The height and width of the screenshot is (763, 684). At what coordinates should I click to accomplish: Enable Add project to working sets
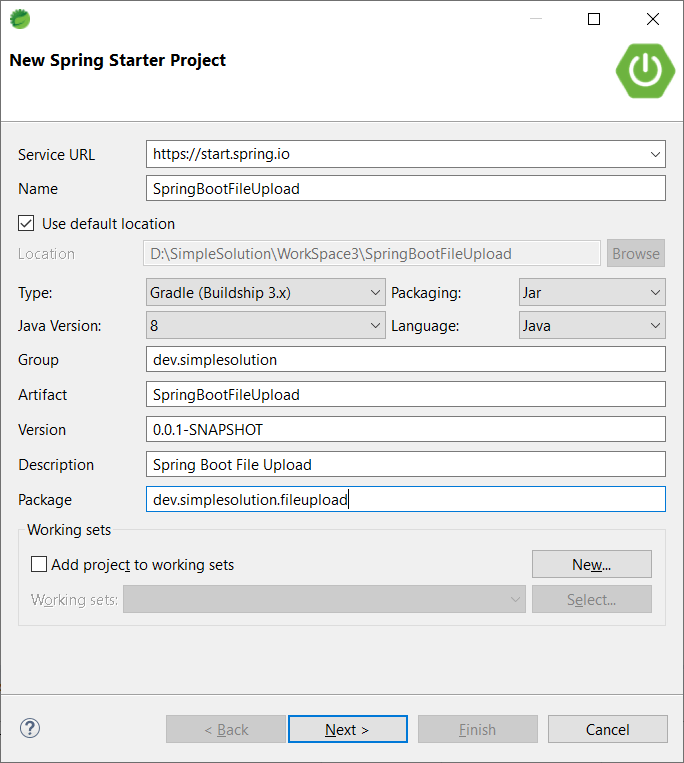pyautogui.click(x=39, y=564)
